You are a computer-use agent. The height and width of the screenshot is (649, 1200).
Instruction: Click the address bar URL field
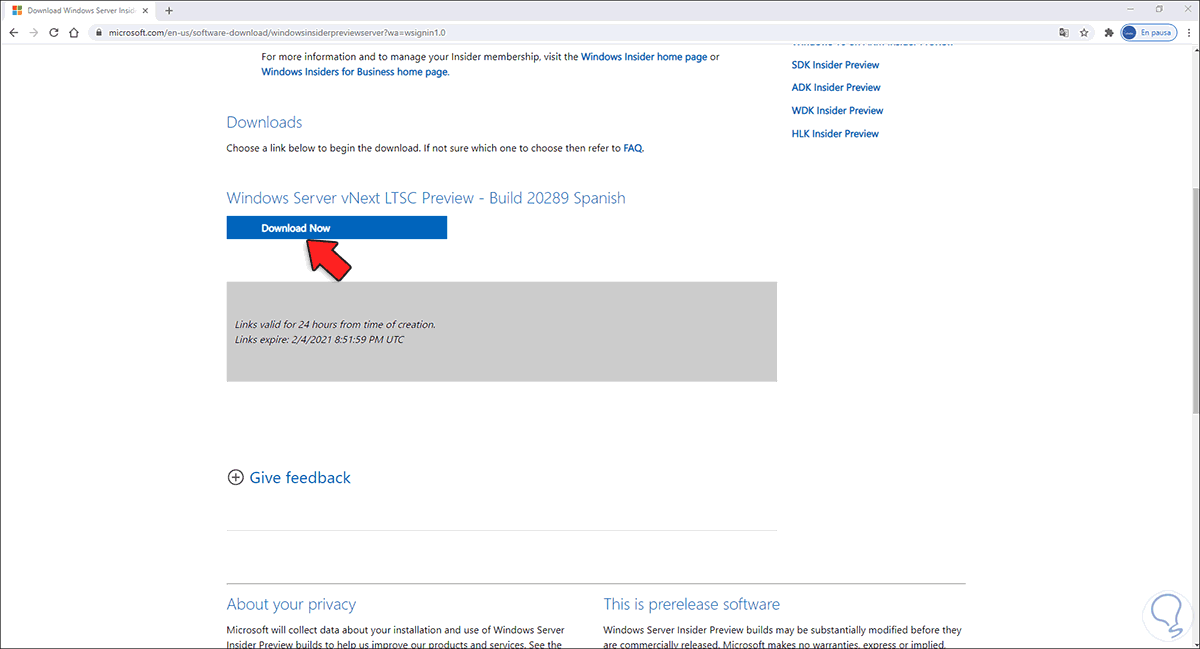500,32
